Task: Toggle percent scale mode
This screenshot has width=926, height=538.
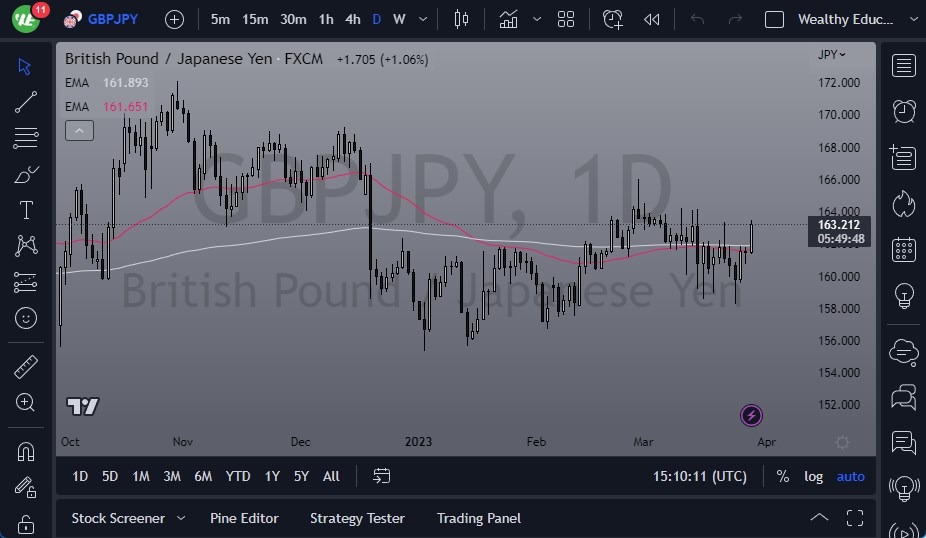Action: [x=782, y=476]
